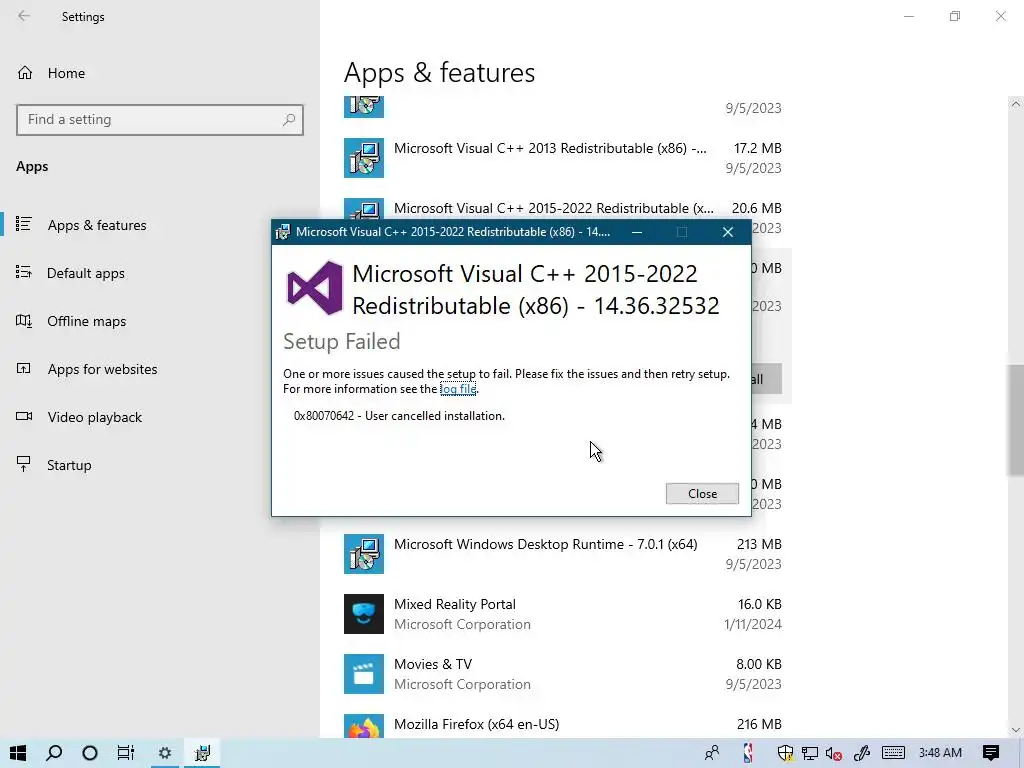This screenshot has width=1024, height=768.
Task: Click the app list scrollbar thumb
Action: pos(1016,420)
